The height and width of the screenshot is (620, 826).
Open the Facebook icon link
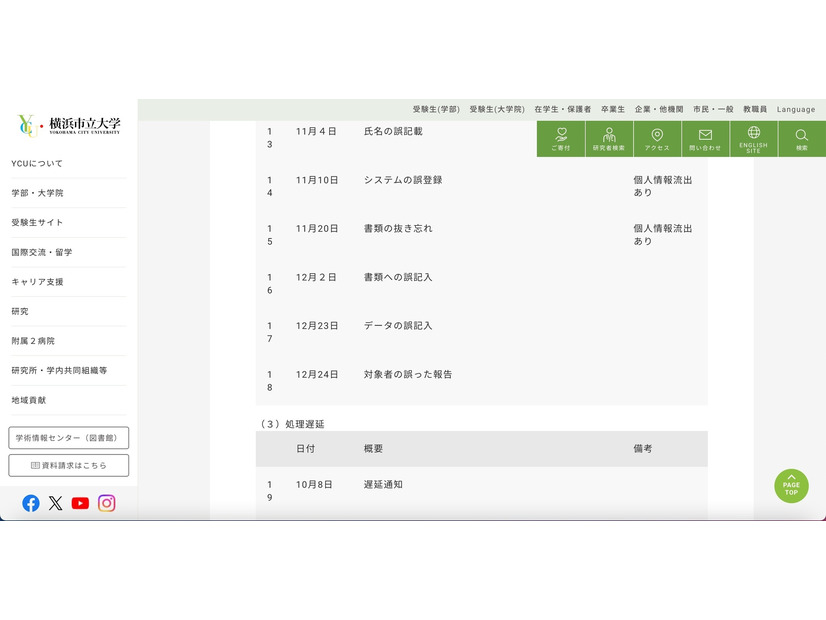click(31, 503)
